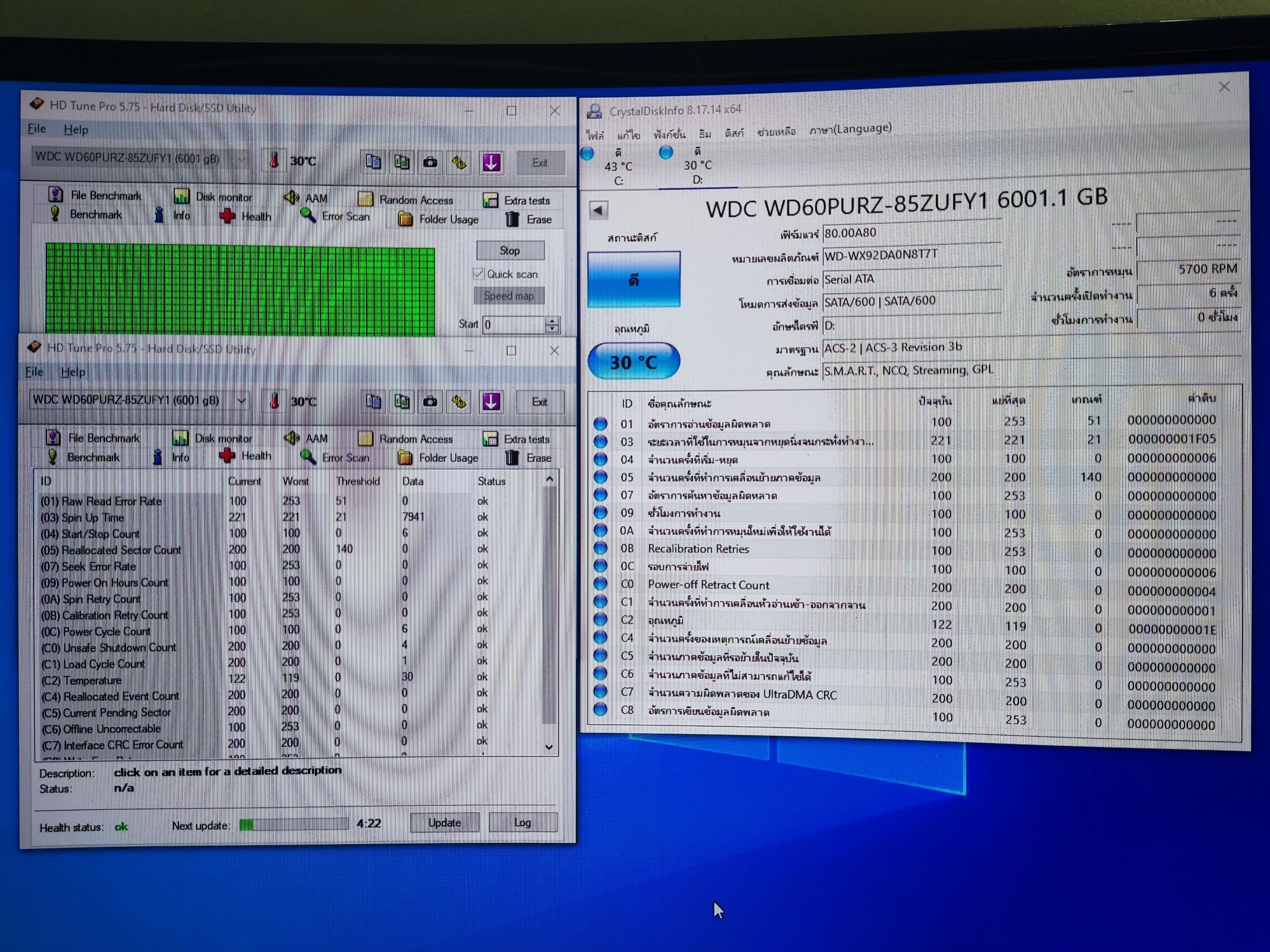The width and height of the screenshot is (1270, 952).
Task: Click the Update button beside the Log button
Action: click(x=444, y=822)
